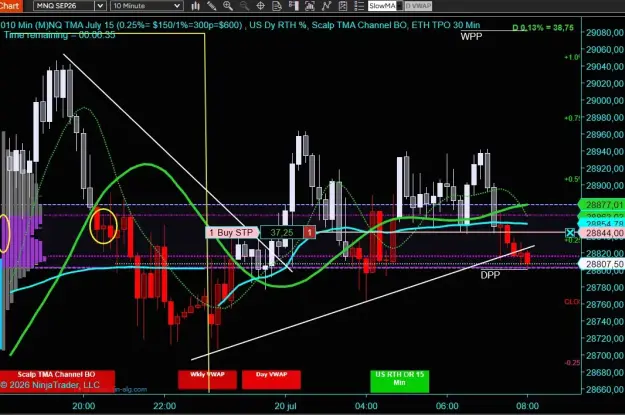Open the properties list icon

[359, 6]
